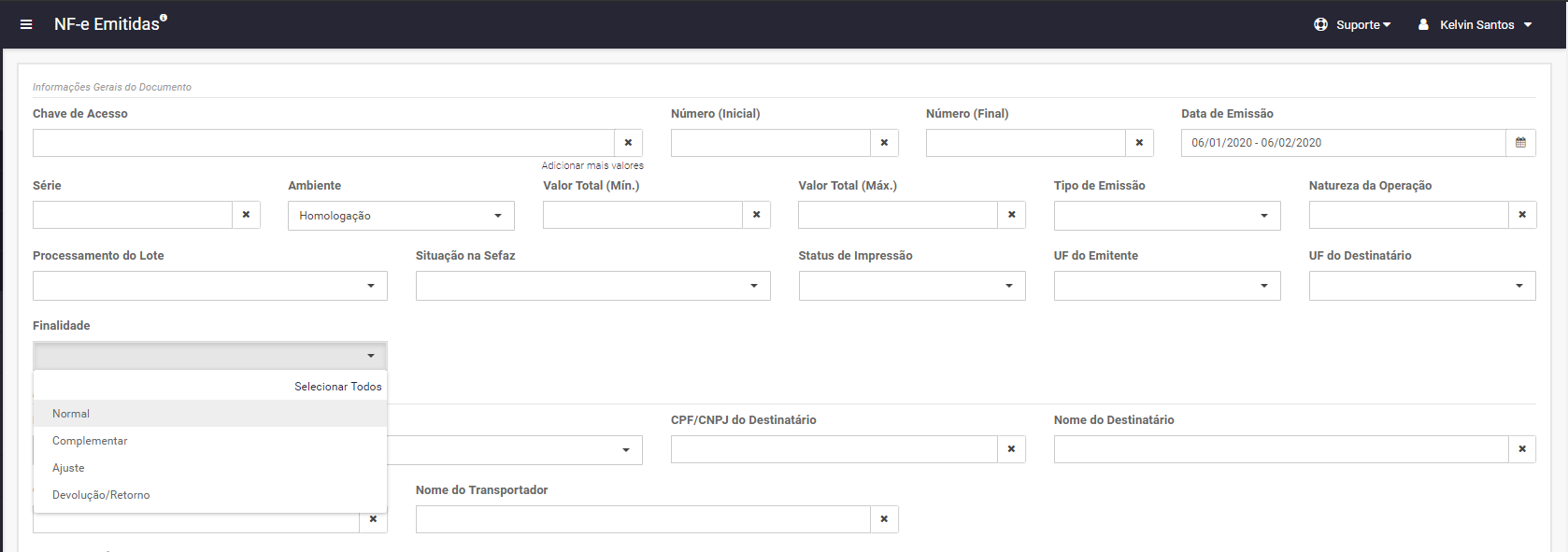
Task: Expand the Situação na Sefaz dropdown
Action: (592, 286)
